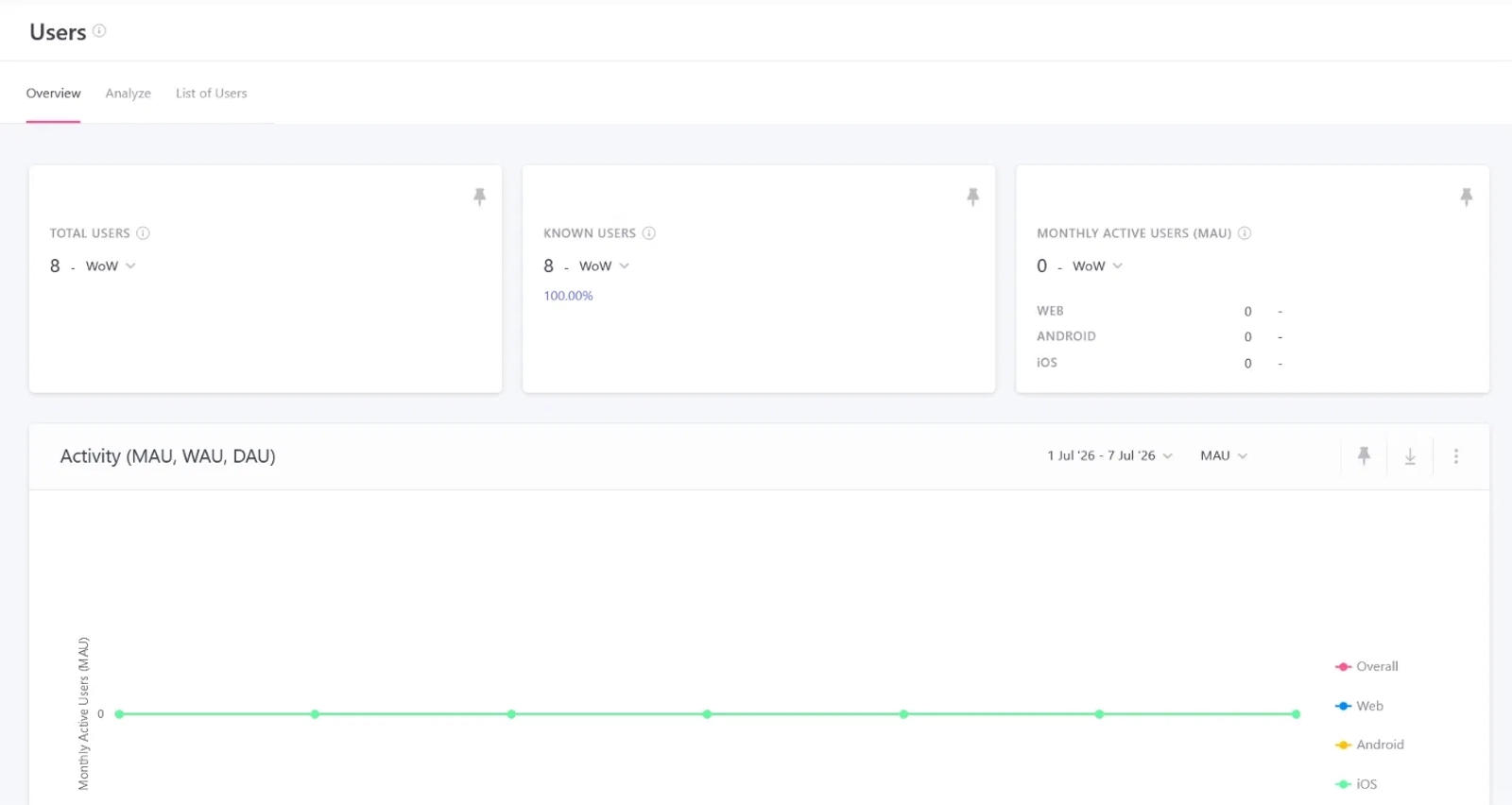Open the Analyze tab
This screenshot has height=805, width=1512.
coord(129,94)
